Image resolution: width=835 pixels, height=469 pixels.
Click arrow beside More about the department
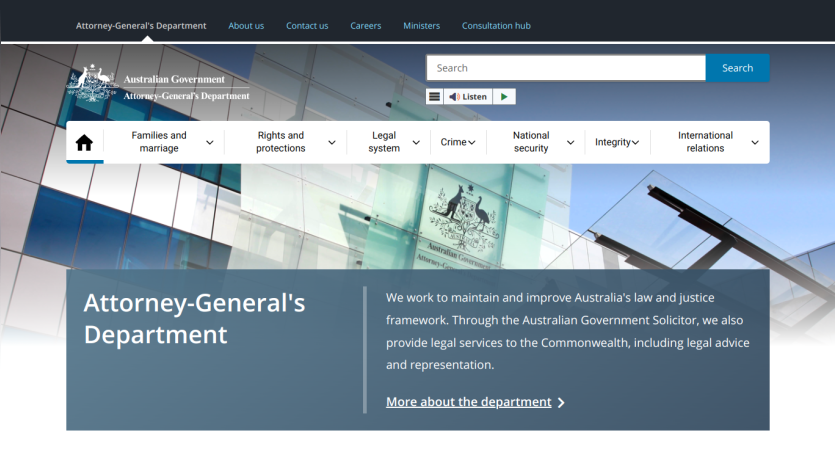coord(561,402)
